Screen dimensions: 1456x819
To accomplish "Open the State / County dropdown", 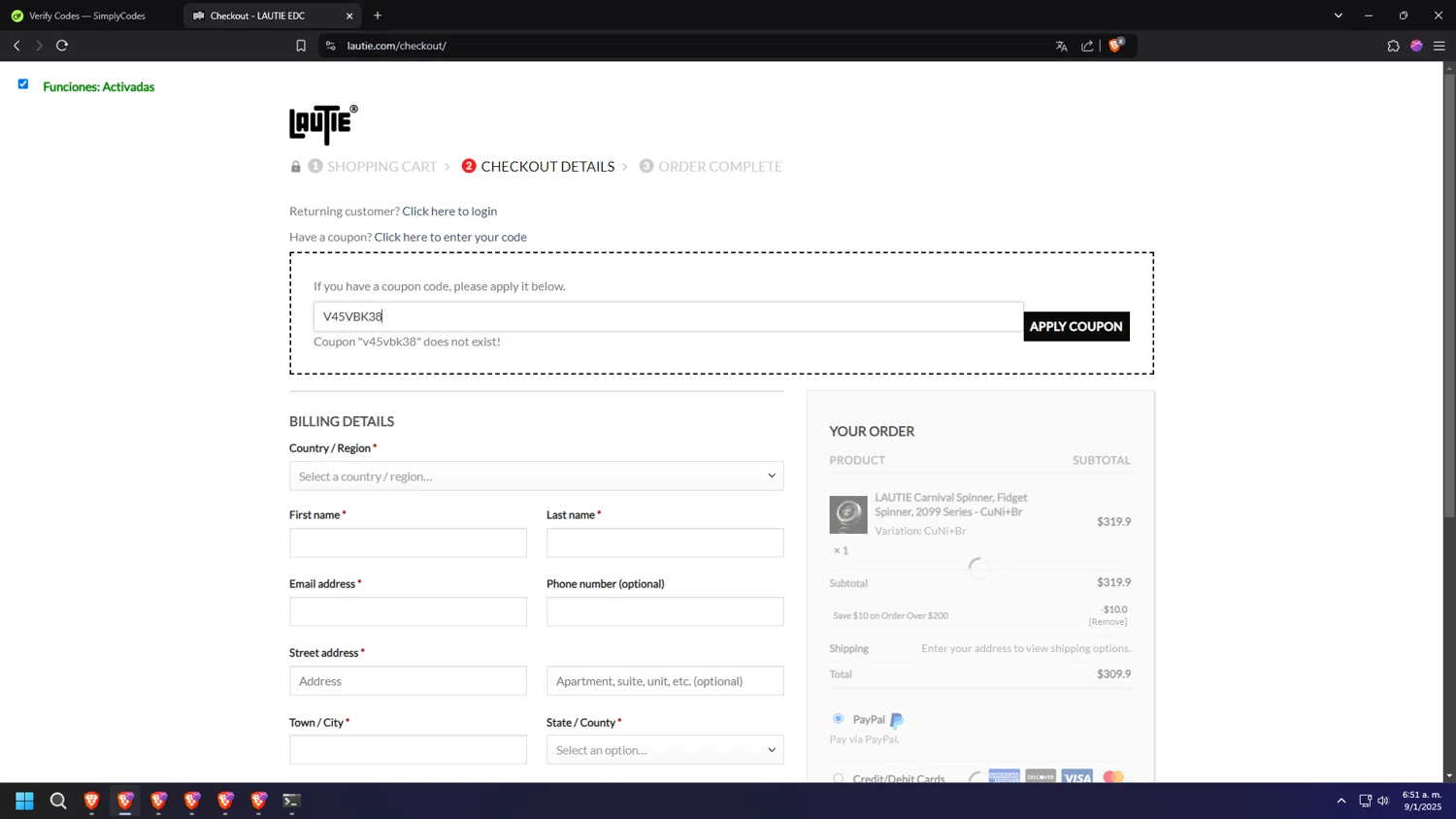I will 665,749.
